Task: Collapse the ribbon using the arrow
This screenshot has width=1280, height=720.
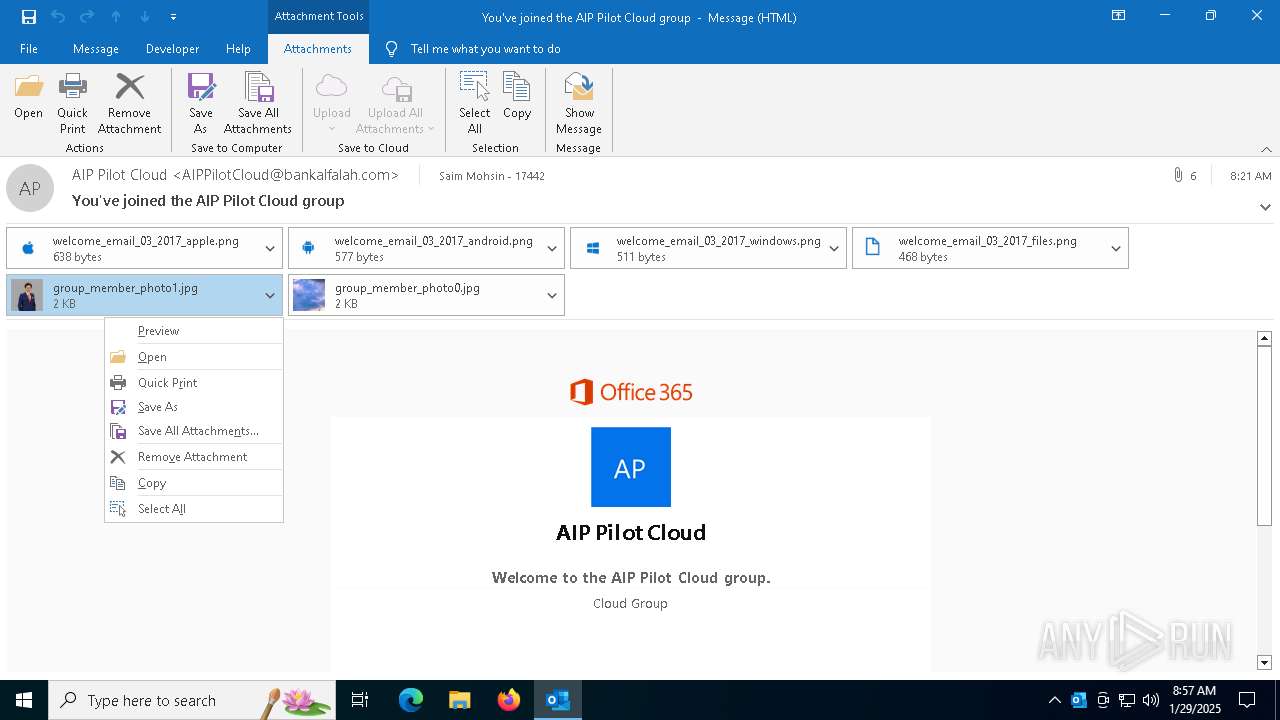Action: click(x=1266, y=149)
